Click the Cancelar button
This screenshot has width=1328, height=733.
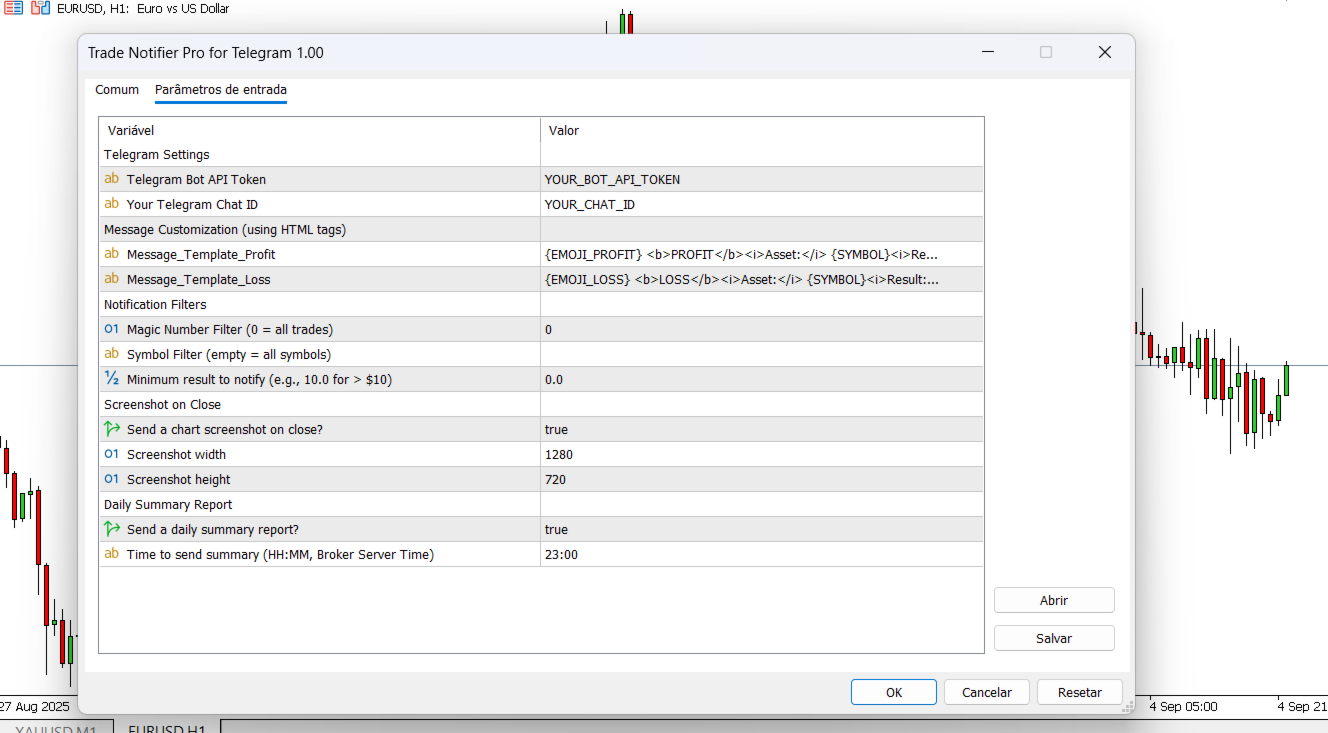pyautogui.click(x=987, y=692)
